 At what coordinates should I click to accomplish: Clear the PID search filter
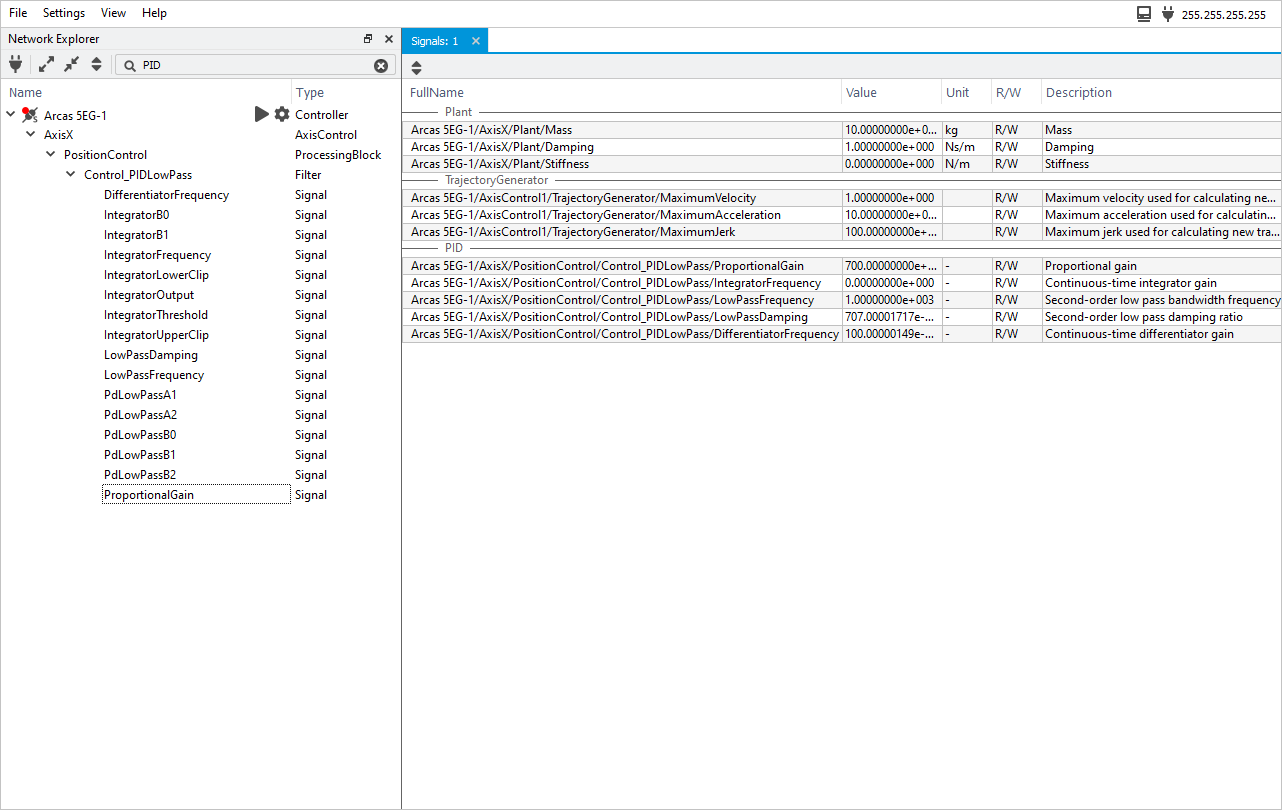coord(381,66)
